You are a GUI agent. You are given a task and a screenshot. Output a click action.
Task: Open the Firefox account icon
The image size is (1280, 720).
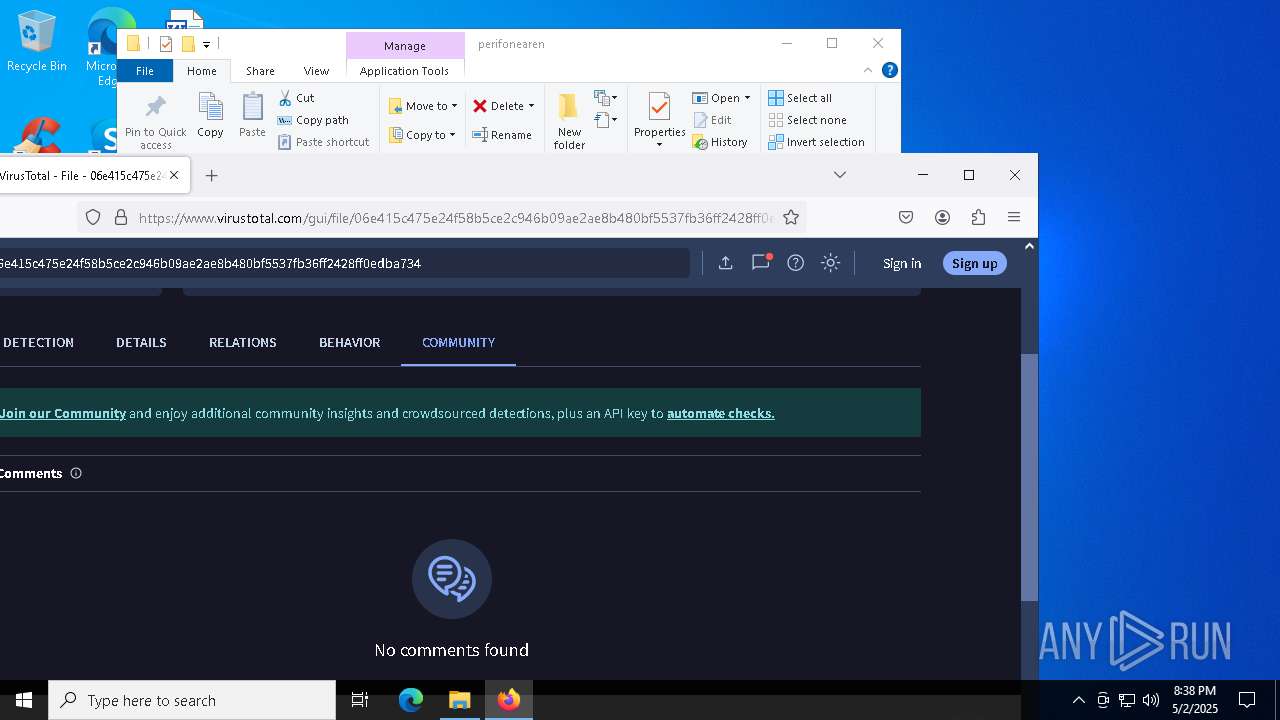[x=942, y=218]
